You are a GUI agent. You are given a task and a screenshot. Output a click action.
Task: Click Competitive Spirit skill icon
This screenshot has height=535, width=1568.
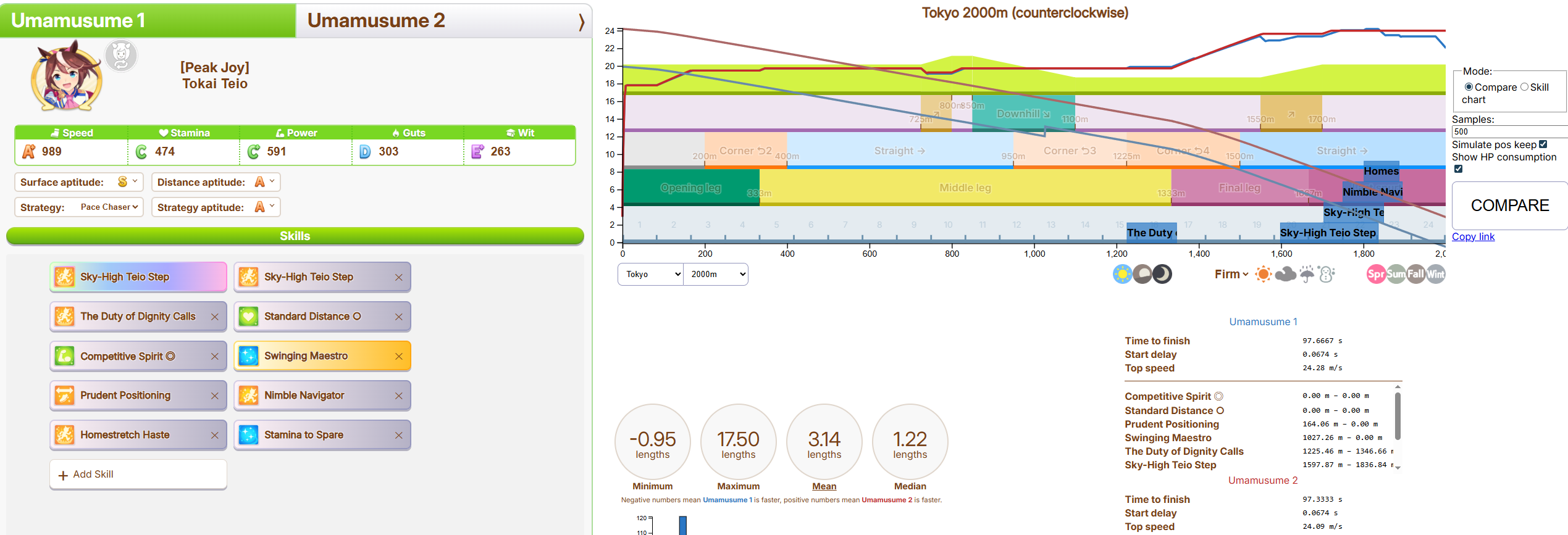pyautogui.click(x=65, y=356)
